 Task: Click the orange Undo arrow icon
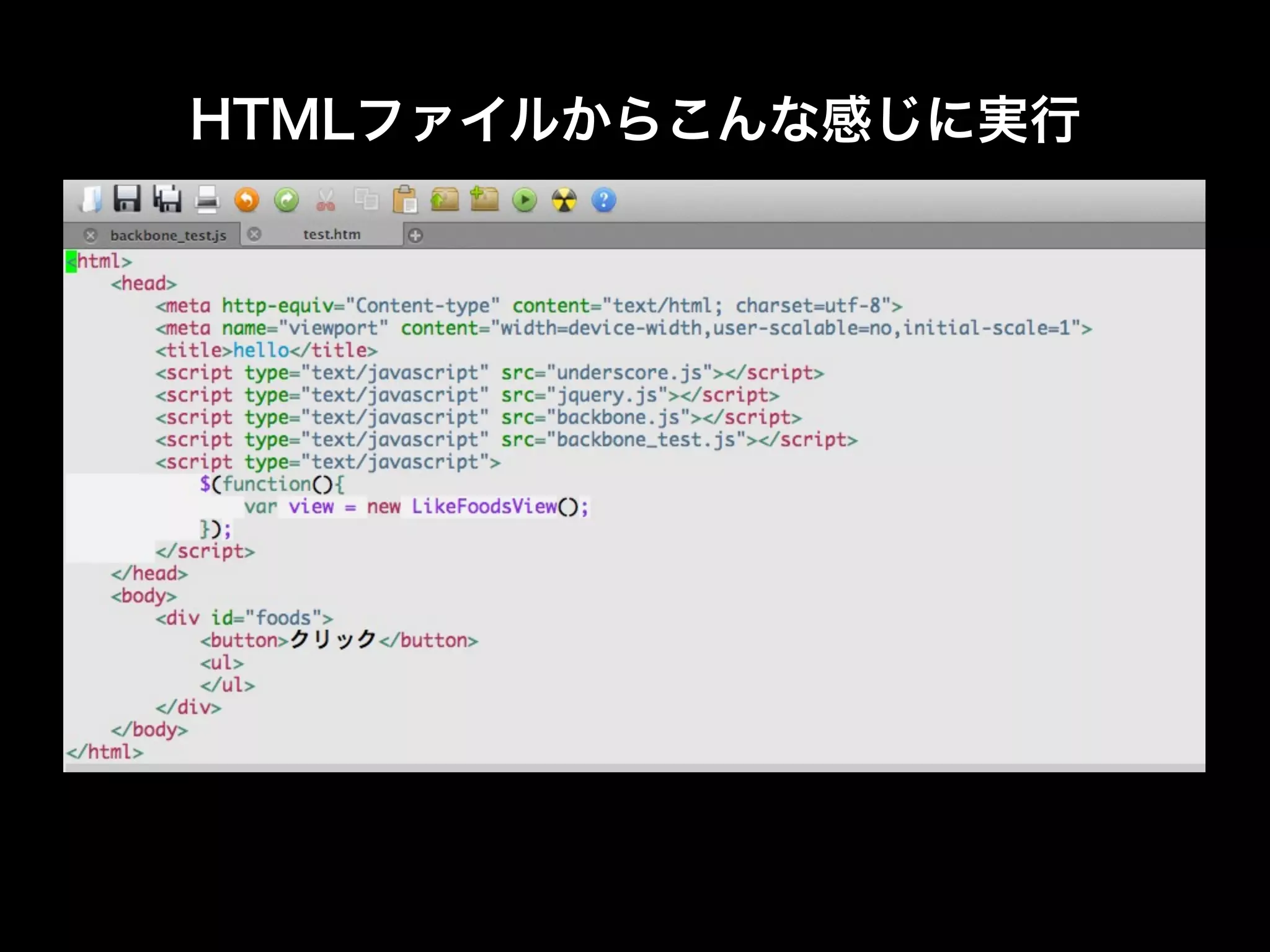(247, 200)
